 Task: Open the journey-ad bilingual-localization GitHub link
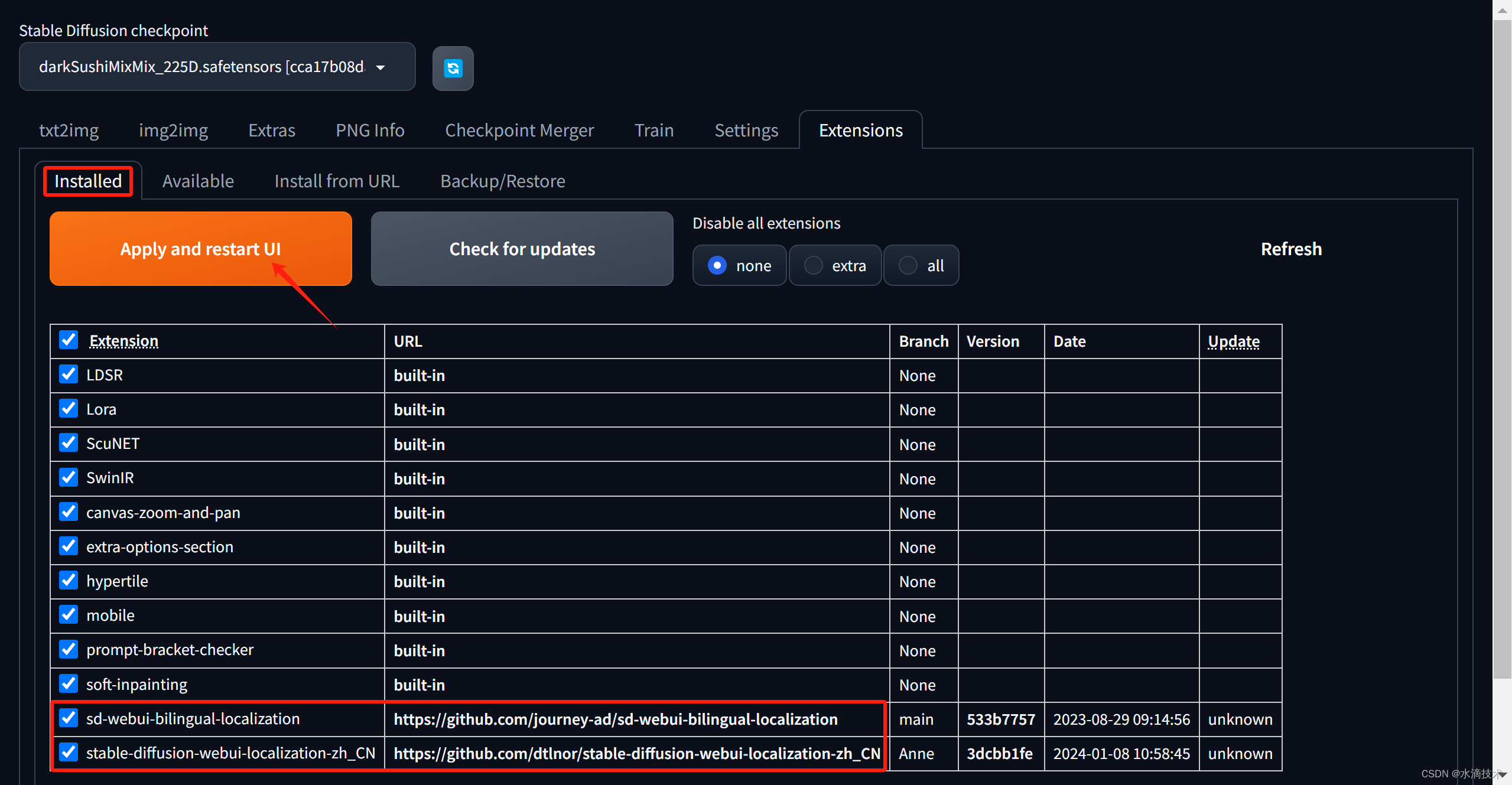tap(616, 719)
